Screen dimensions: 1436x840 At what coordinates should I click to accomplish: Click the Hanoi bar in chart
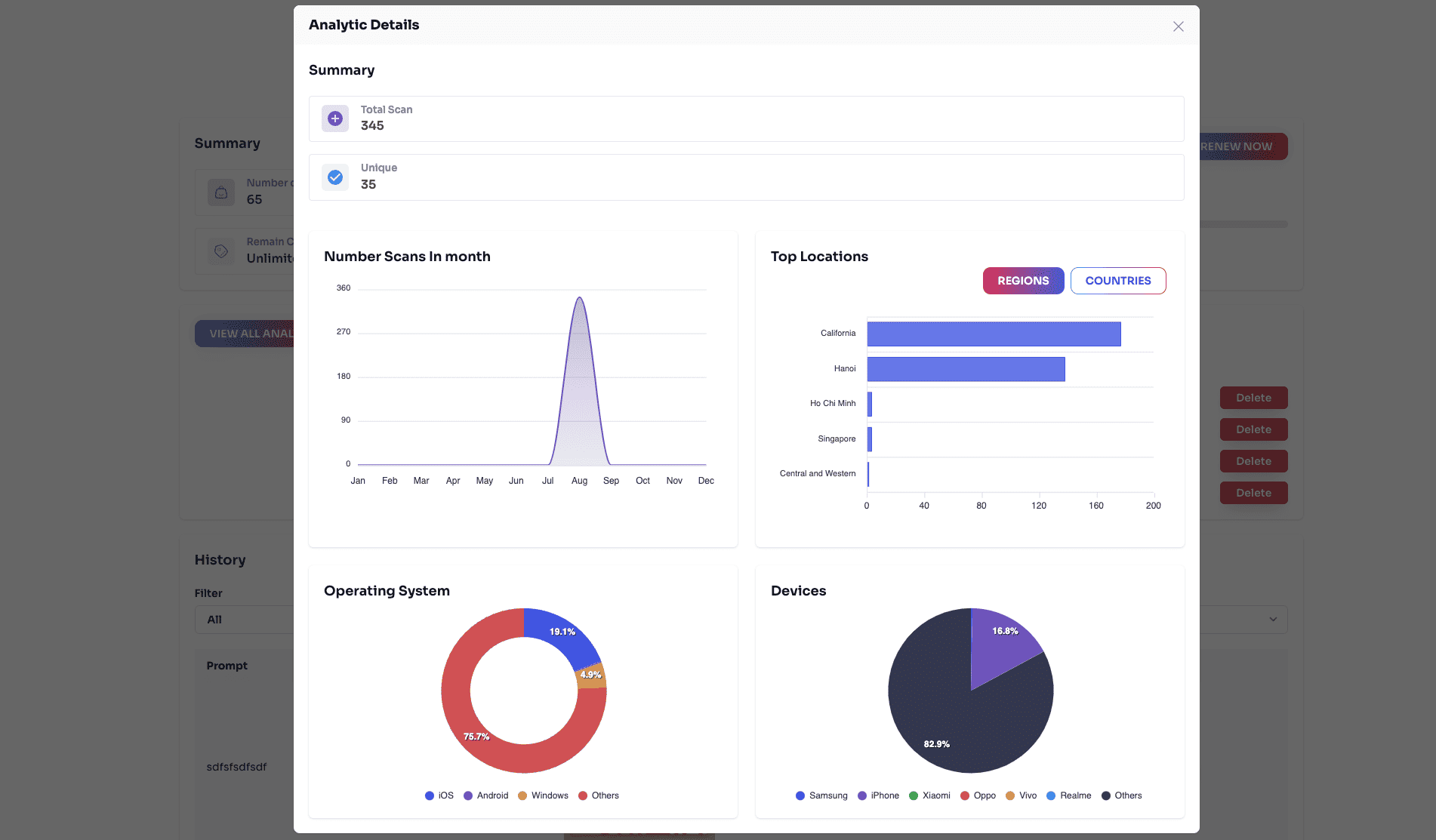click(x=966, y=369)
